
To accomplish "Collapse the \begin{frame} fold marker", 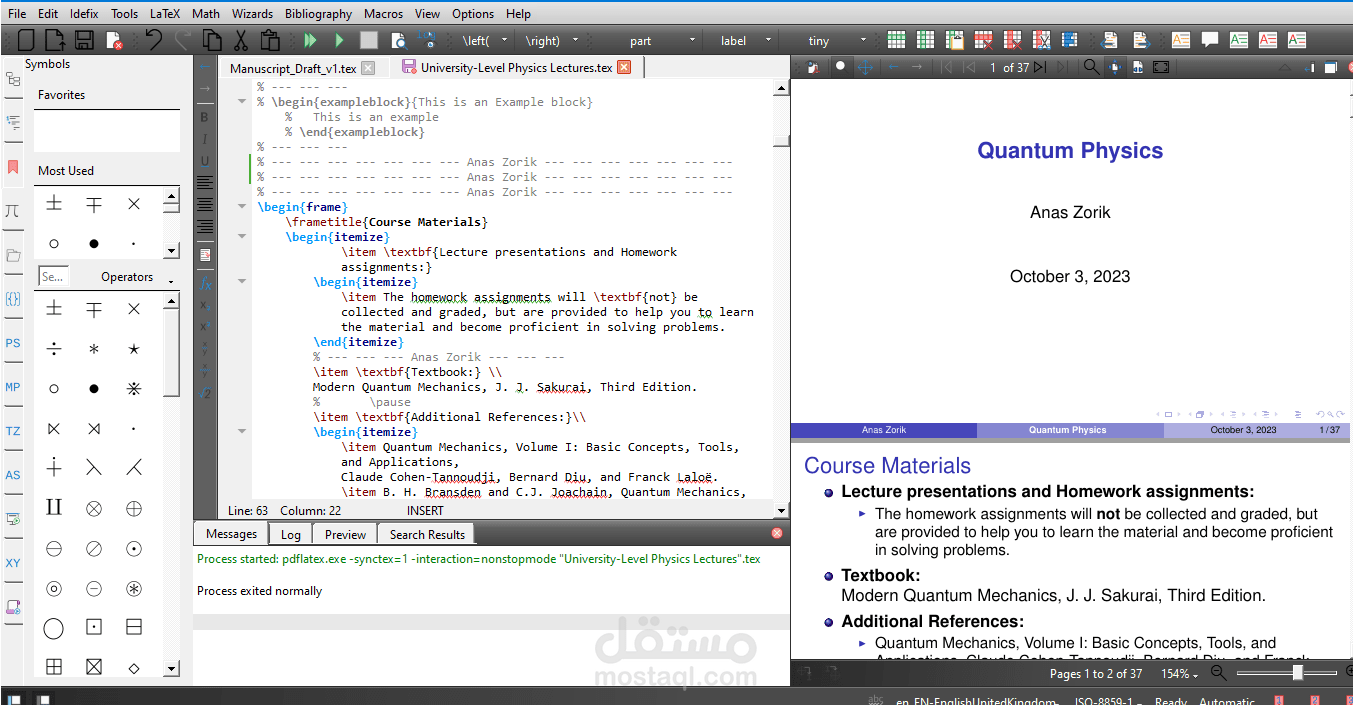I will coord(241,207).
